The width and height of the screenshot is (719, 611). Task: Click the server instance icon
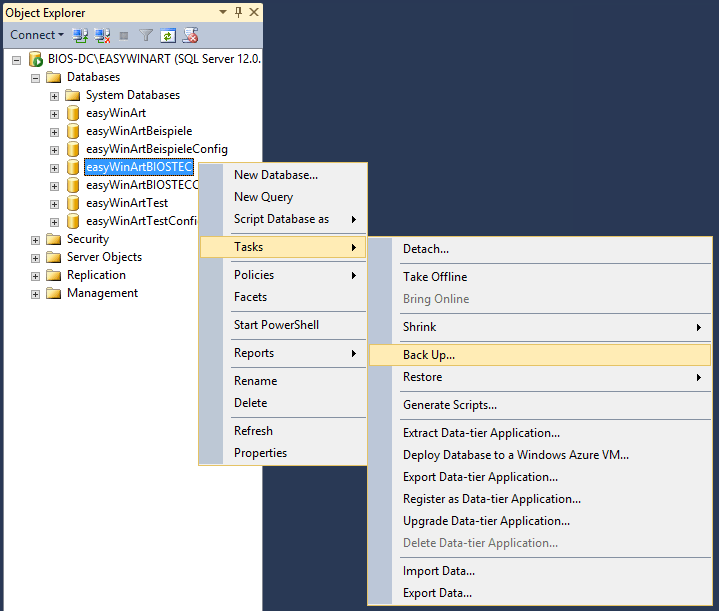coord(36,59)
